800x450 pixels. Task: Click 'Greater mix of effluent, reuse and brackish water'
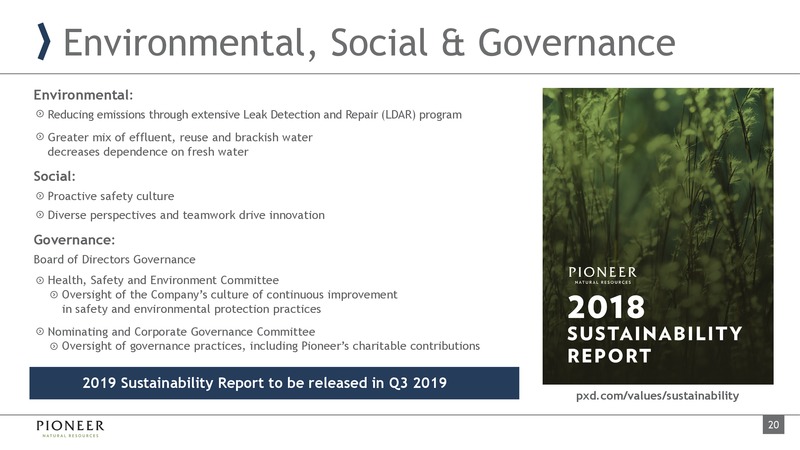click(x=180, y=137)
